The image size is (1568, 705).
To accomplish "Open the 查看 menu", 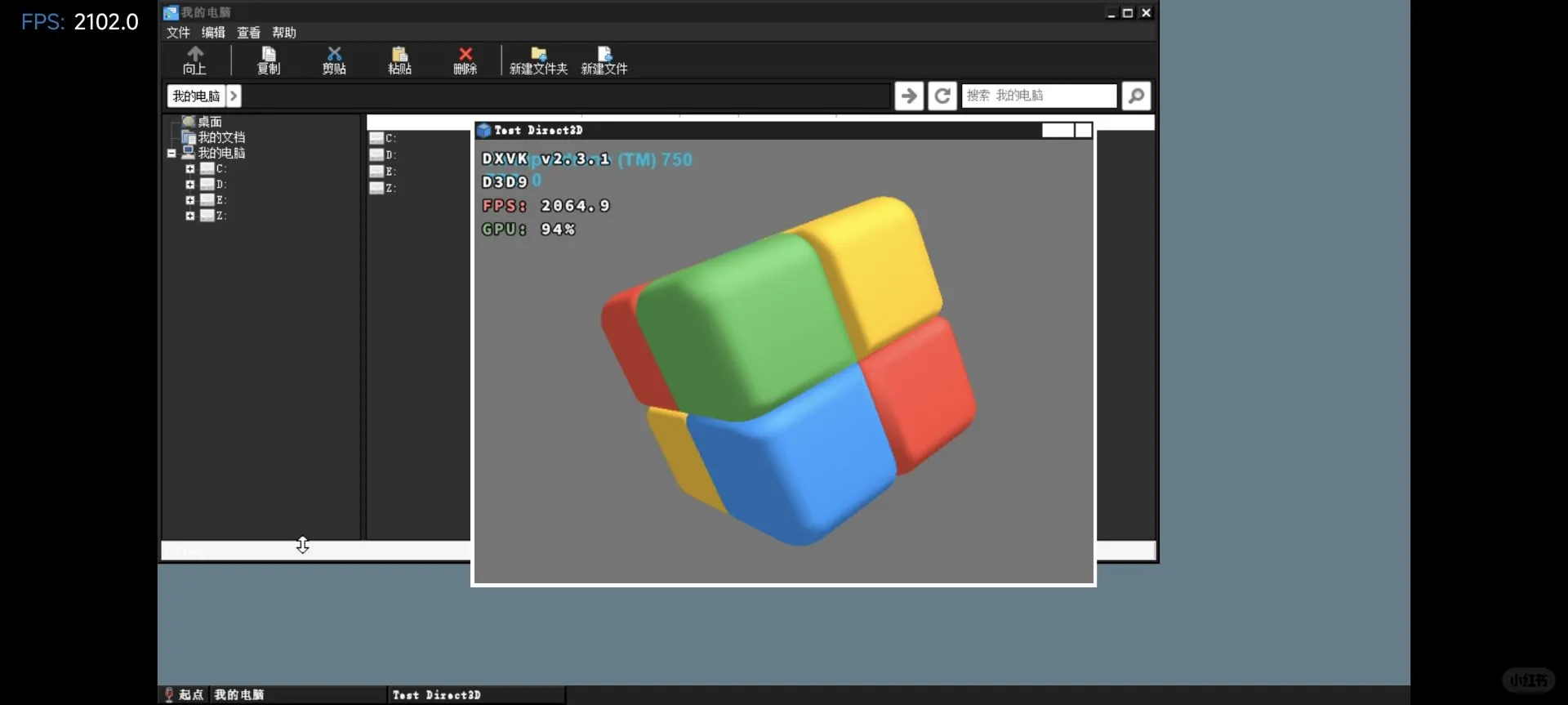I will point(248,33).
